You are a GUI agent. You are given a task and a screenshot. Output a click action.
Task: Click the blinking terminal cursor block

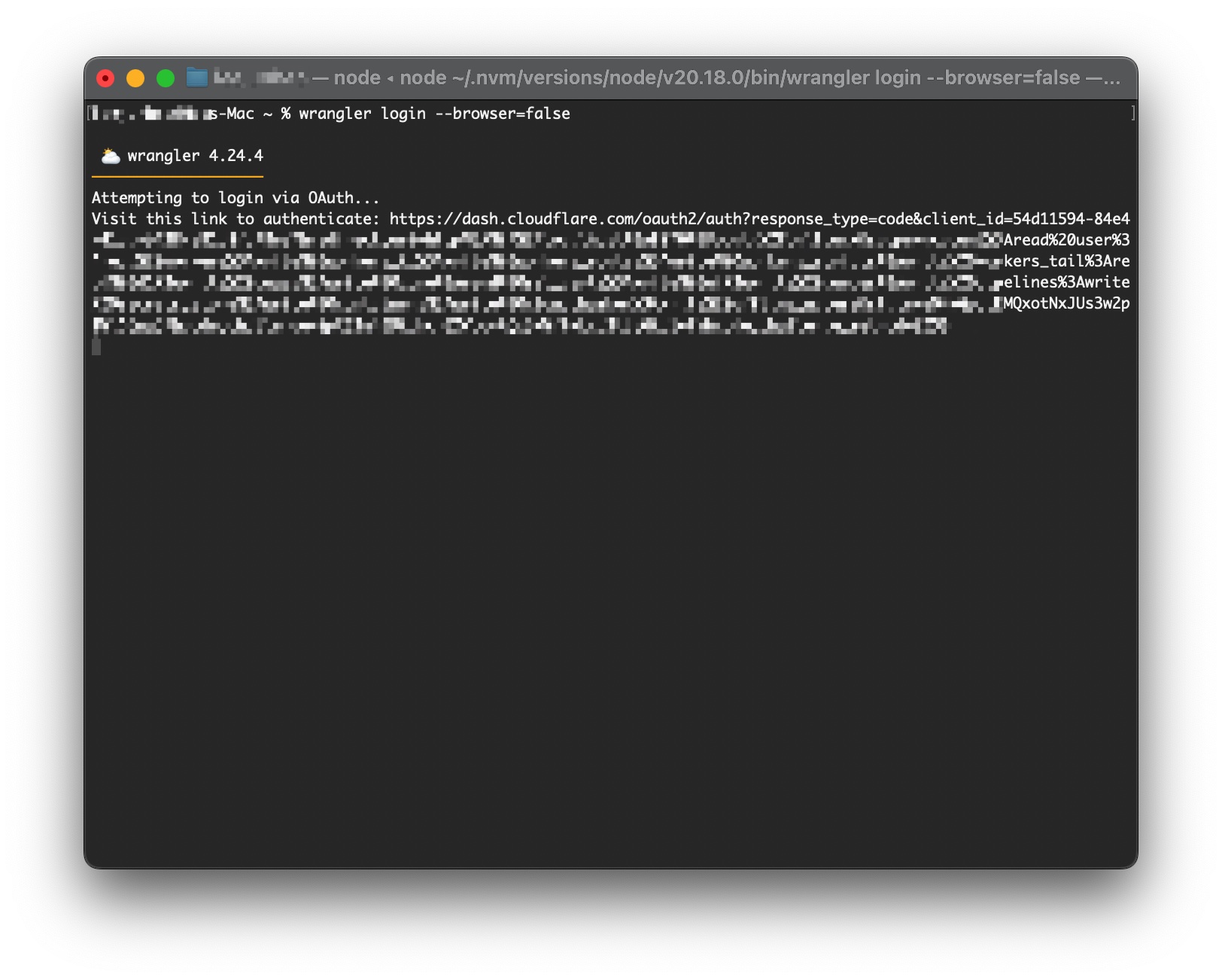[96, 348]
